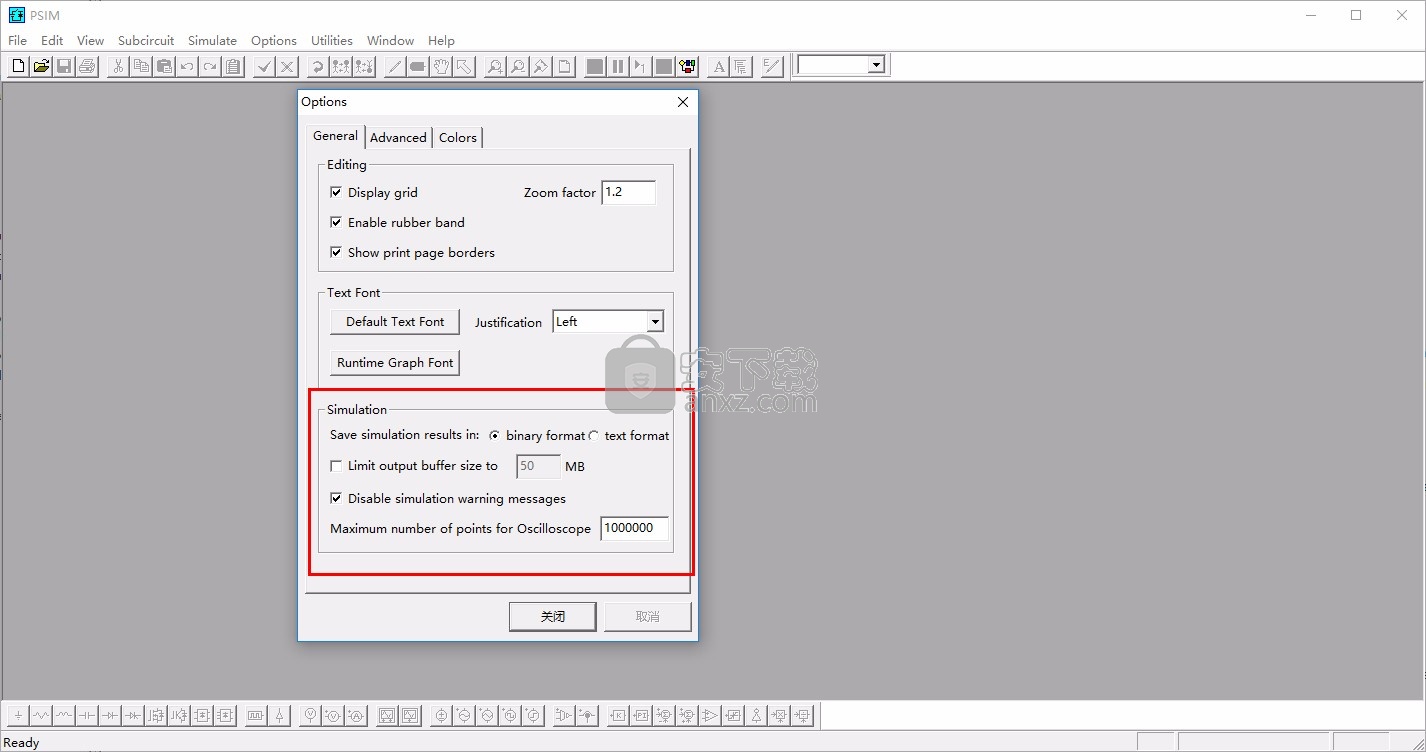Click the Default Text Font button
The image size is (1426, 752).
click(x=395, y=322)
